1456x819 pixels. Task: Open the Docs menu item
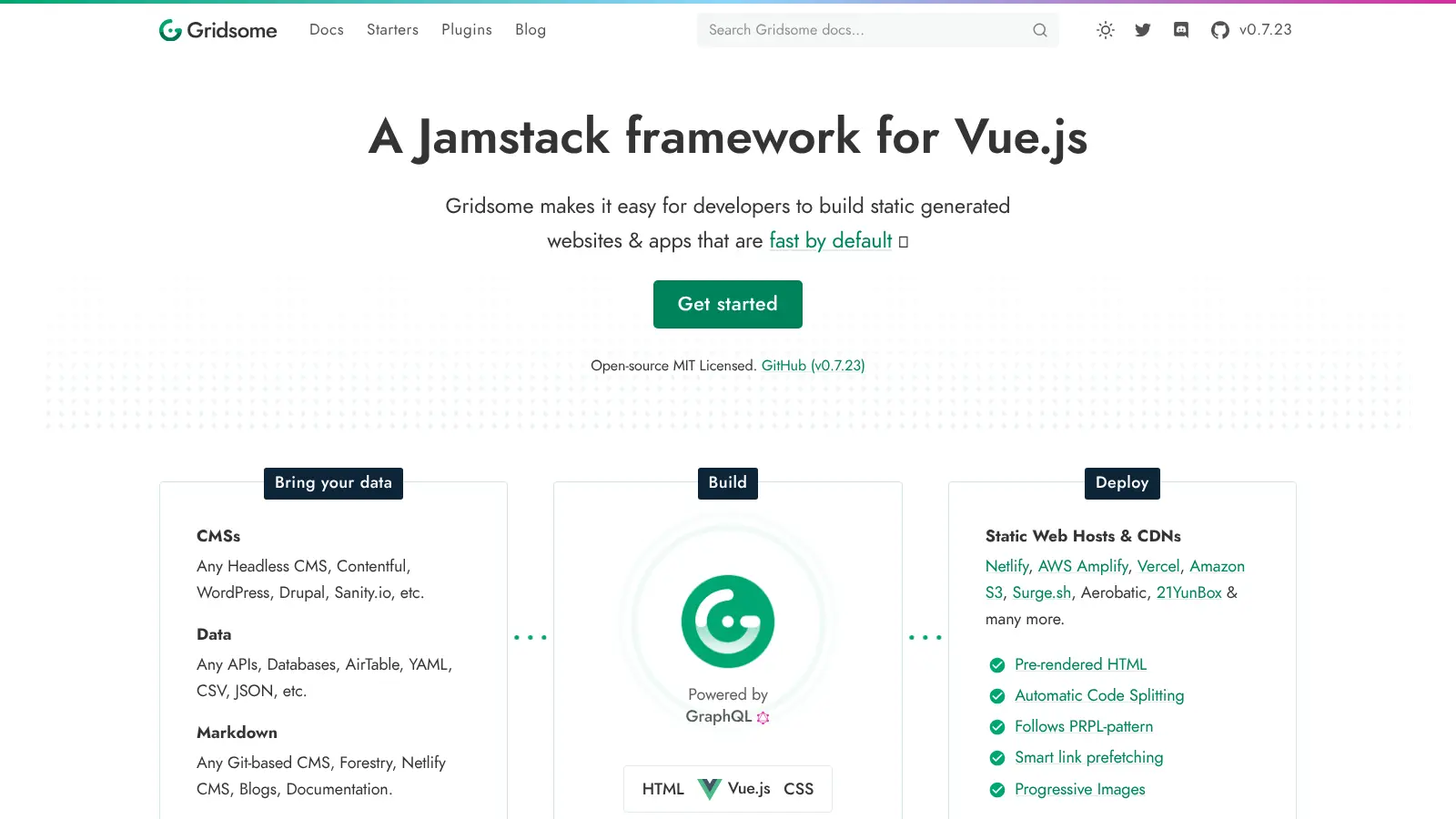coord(327,30)
